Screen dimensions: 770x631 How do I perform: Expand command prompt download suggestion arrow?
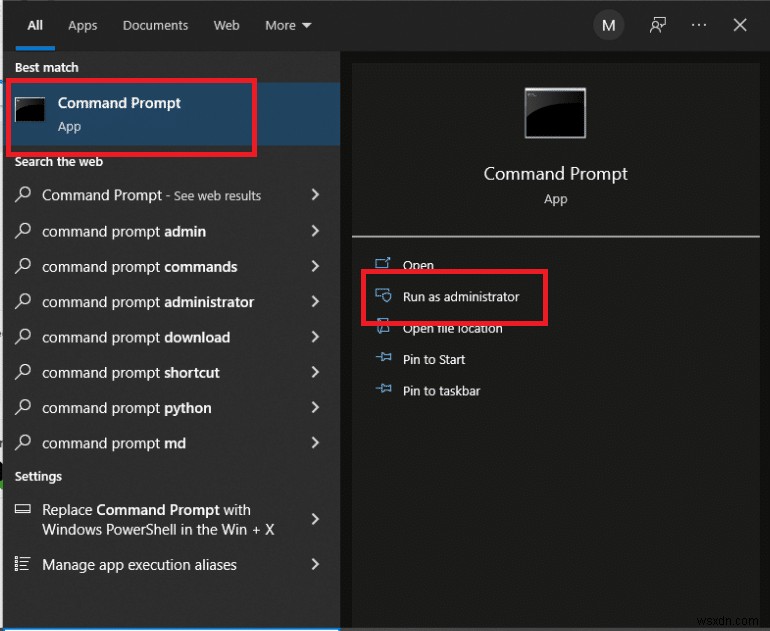(315, 337)
